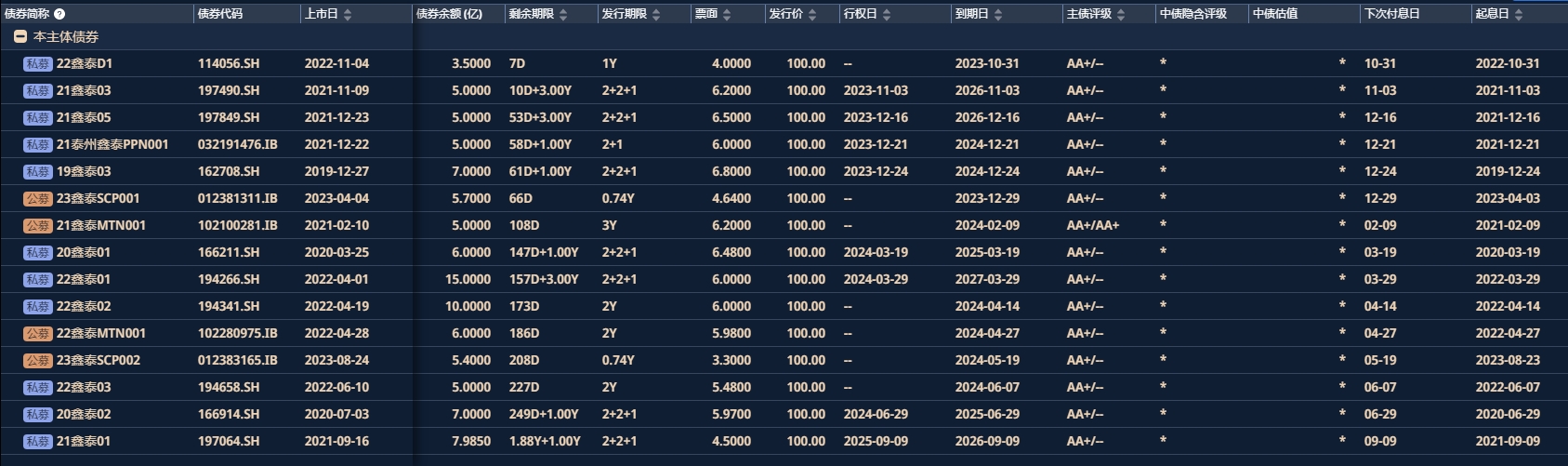Click the 中债估值 column header
This screenshot has height=466, width=1568.
(1275, 14)
